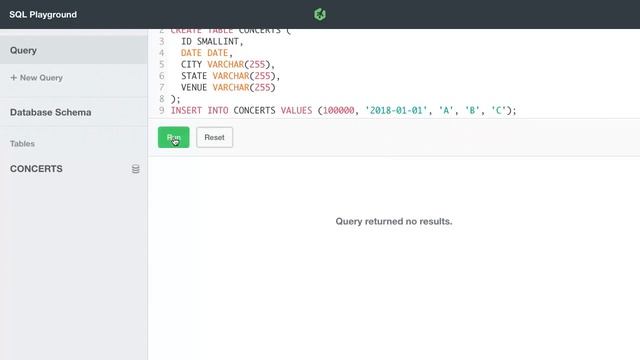Click the 100000 value in INSERT statement

point(338,110)
